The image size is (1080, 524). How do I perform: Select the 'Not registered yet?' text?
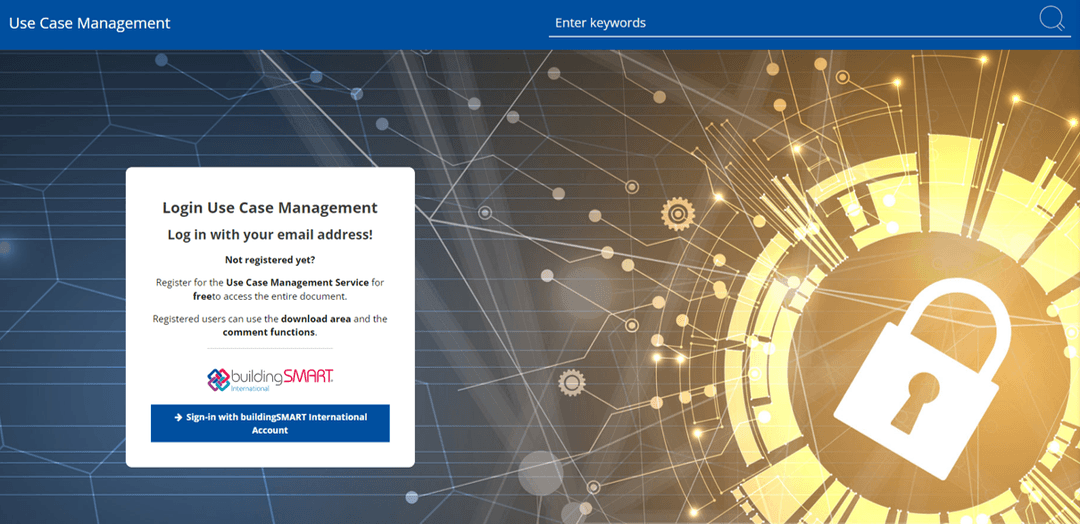coord(270,260)
